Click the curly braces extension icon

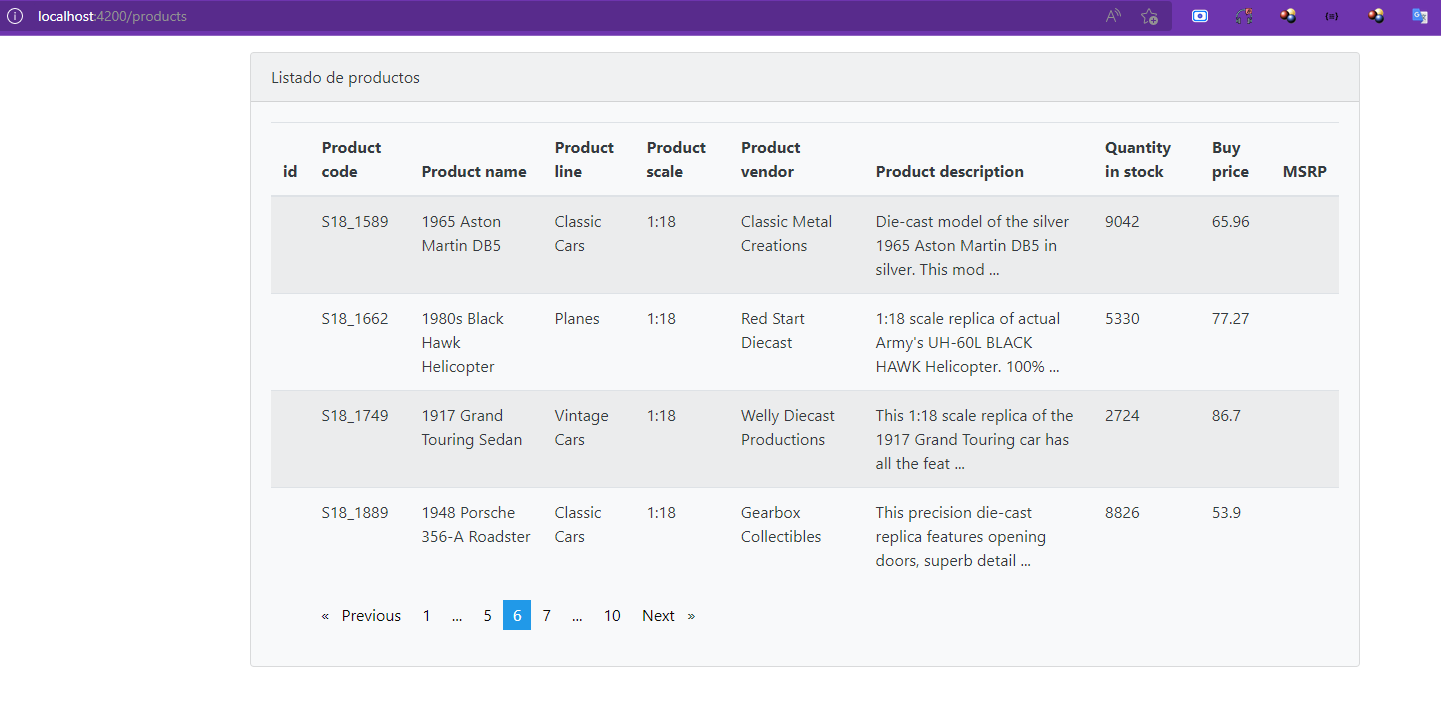click(1332, 16)
